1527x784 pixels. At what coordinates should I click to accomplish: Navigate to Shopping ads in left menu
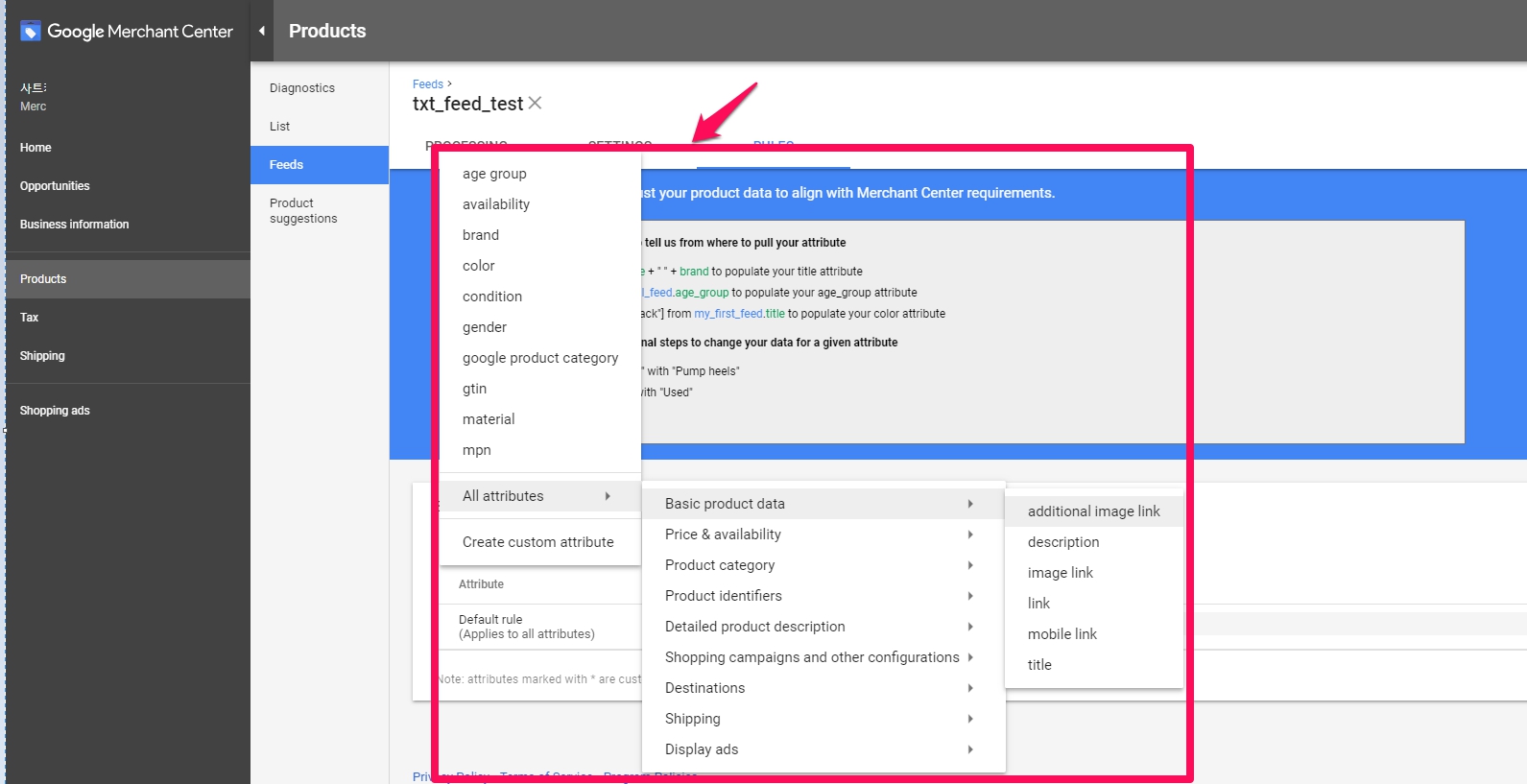pyautogui.click(x=55, y=411)
